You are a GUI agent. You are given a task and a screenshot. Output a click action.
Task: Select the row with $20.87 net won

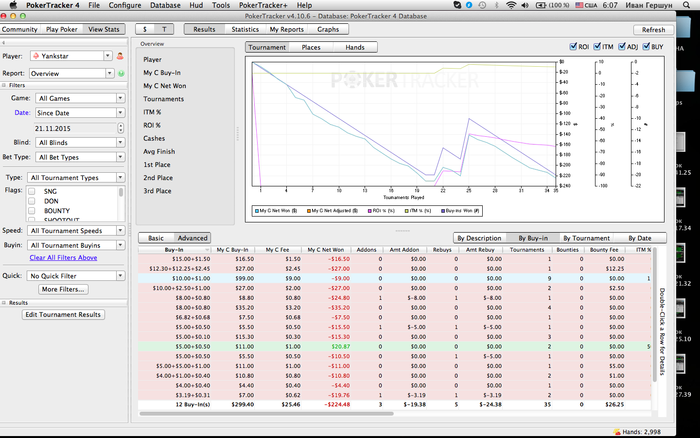pos(395,346)
